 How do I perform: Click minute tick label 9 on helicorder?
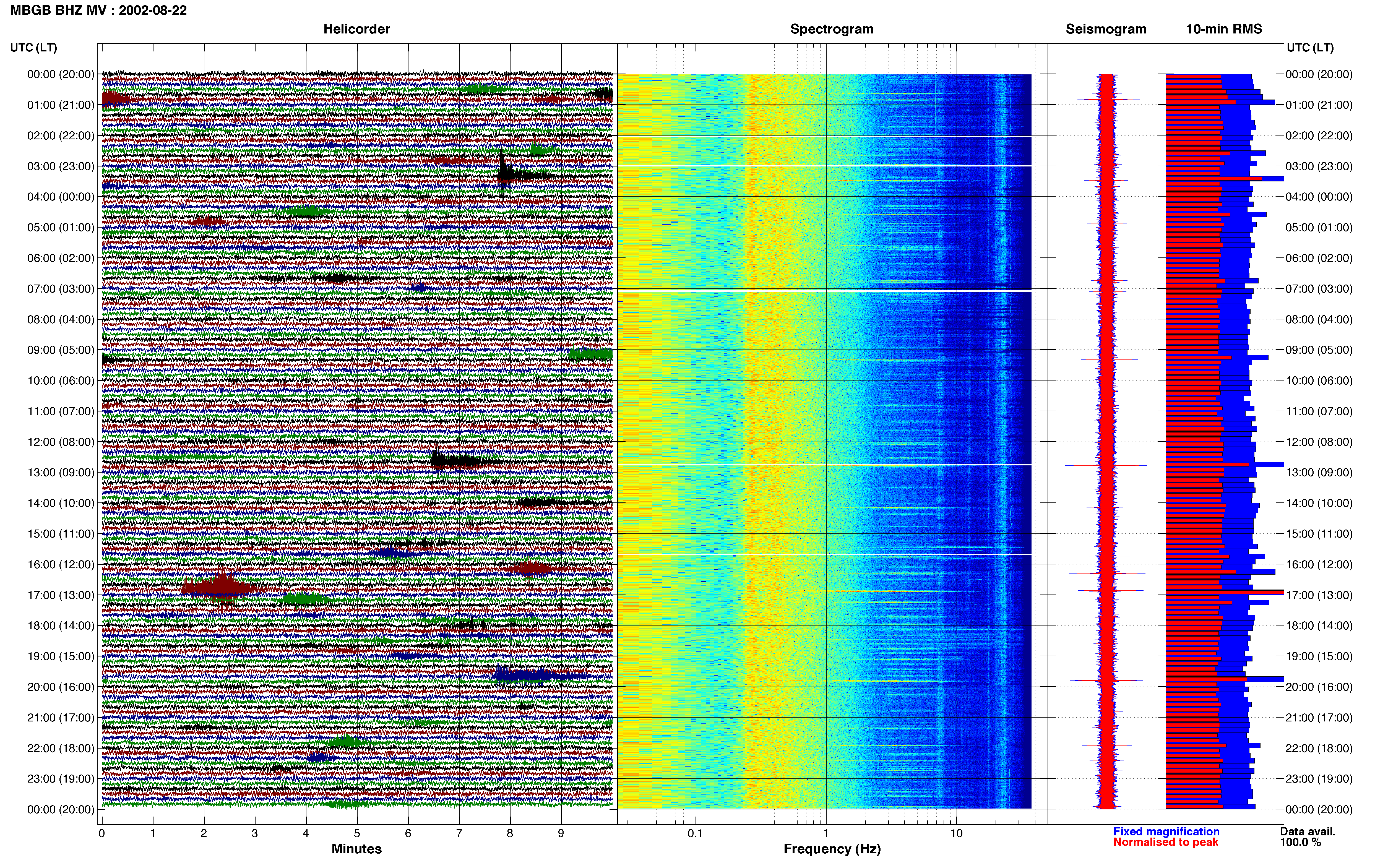(561, 833)
